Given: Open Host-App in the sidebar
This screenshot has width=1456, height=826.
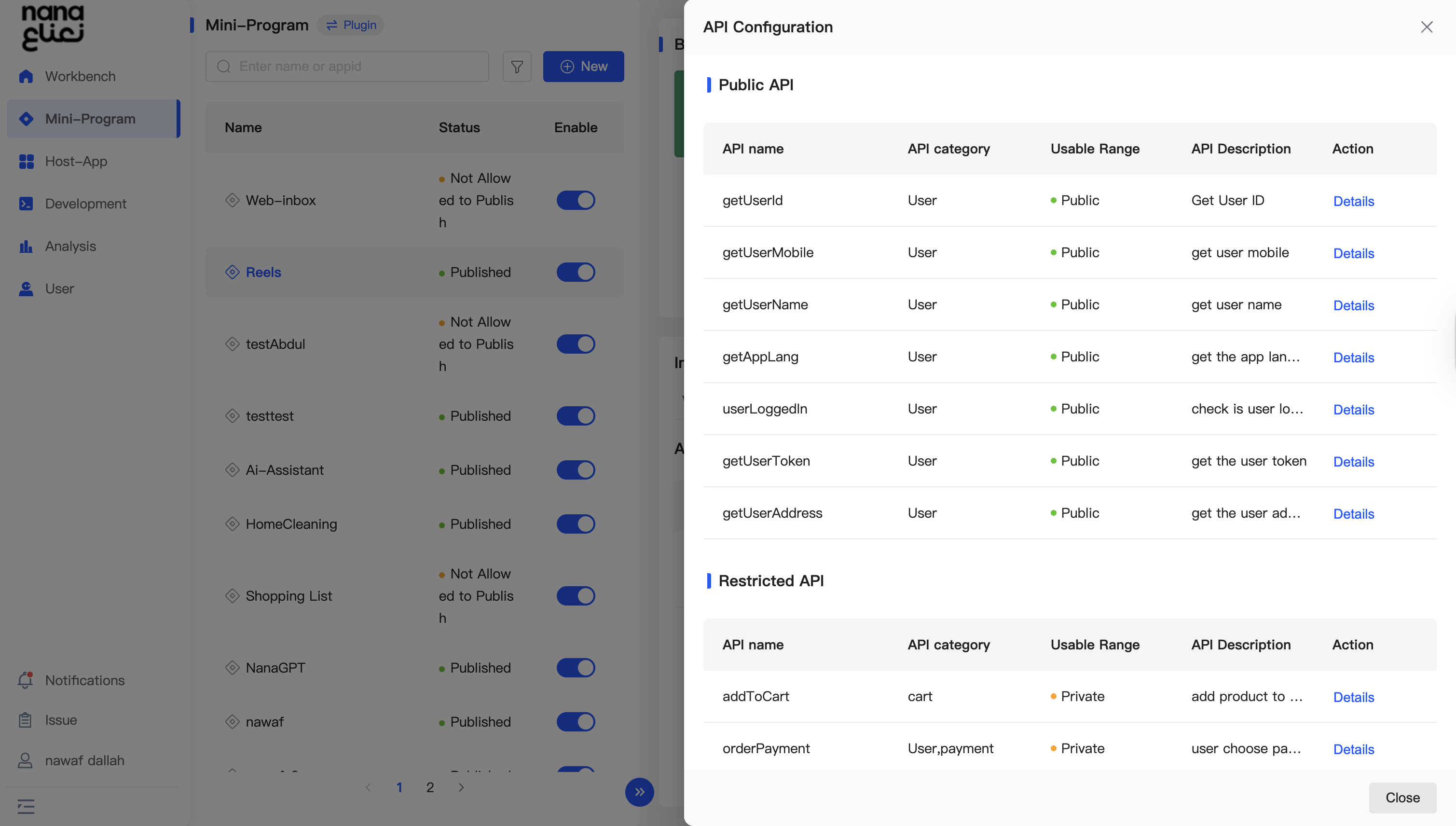Looking at the screenshot, I should (76, 162).
